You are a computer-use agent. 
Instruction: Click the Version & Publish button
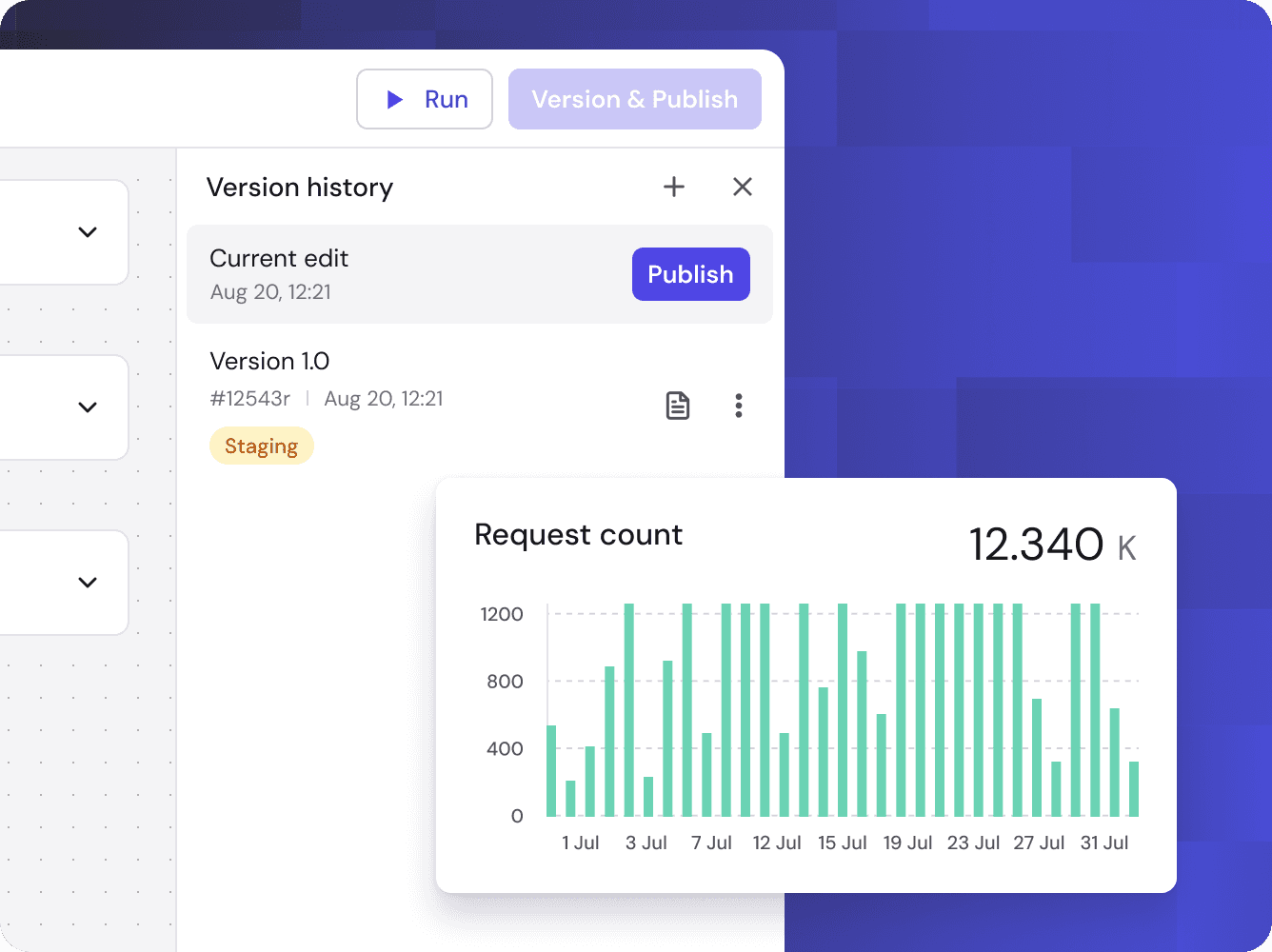(634, 99)
